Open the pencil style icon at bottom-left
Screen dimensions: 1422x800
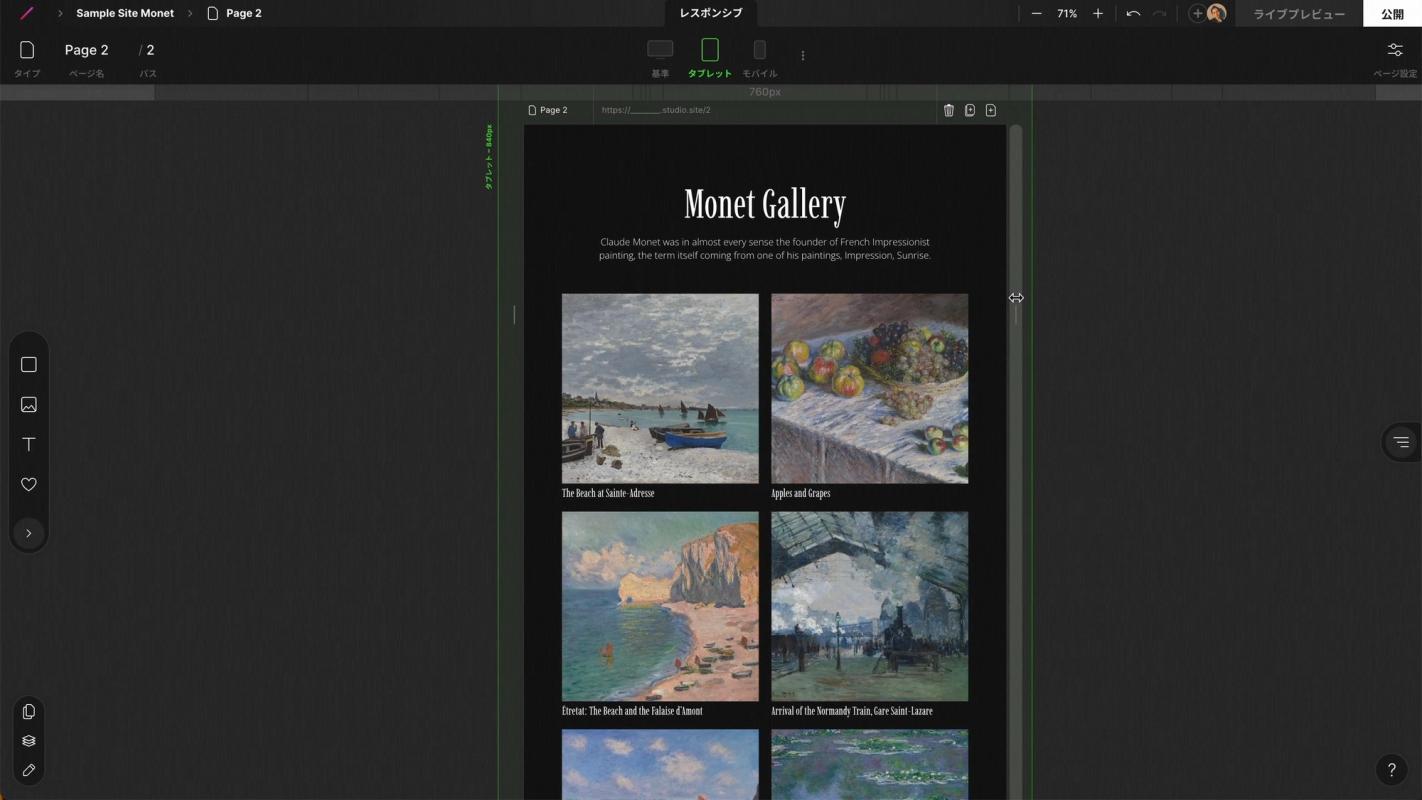click(x=29, y=770)
